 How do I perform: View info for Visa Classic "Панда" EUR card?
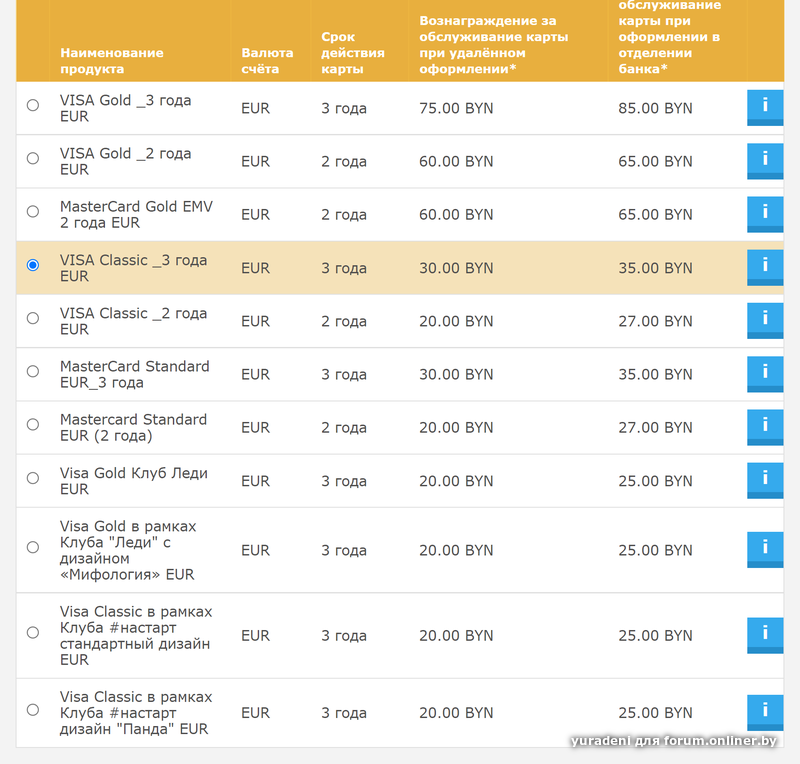coord(765,712)
